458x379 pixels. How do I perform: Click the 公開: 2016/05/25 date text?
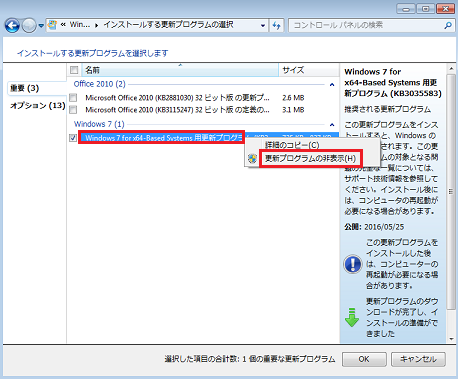pos(374,227)
